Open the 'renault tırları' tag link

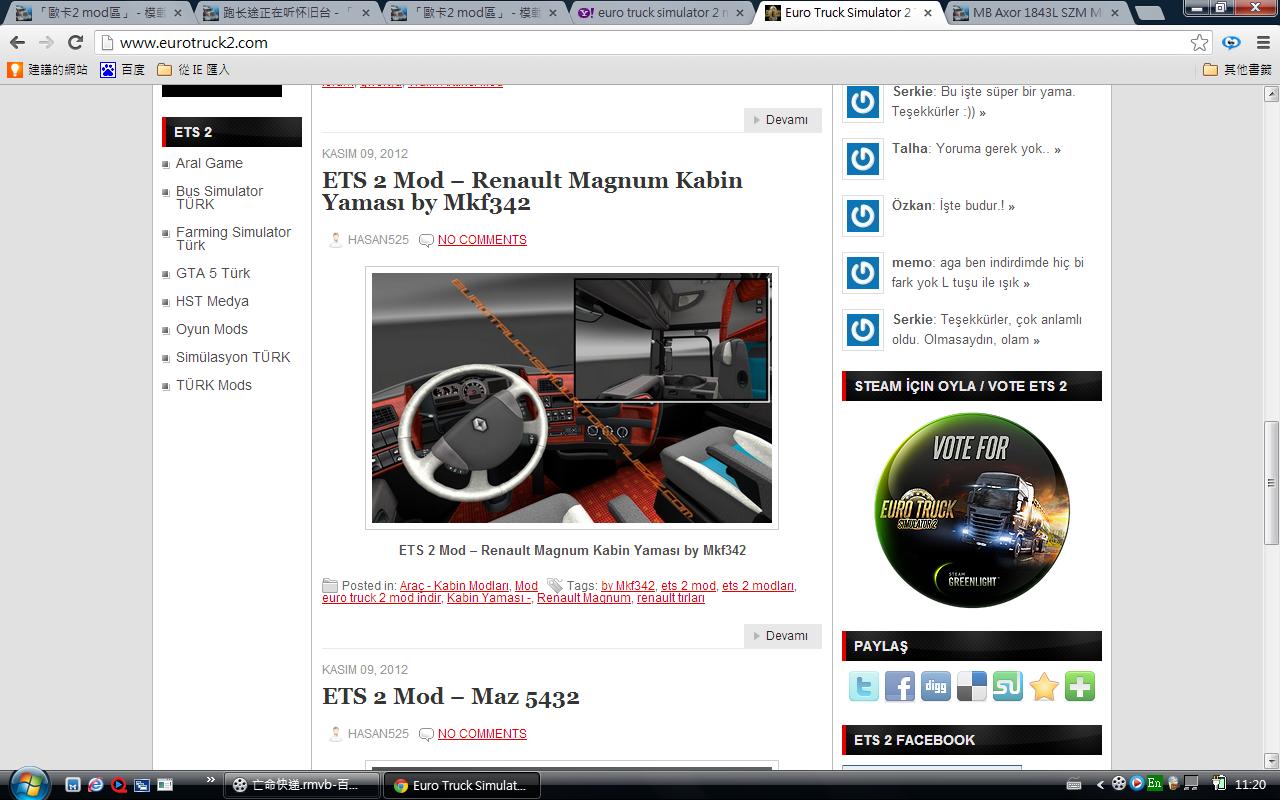click(x=671, y=598)
